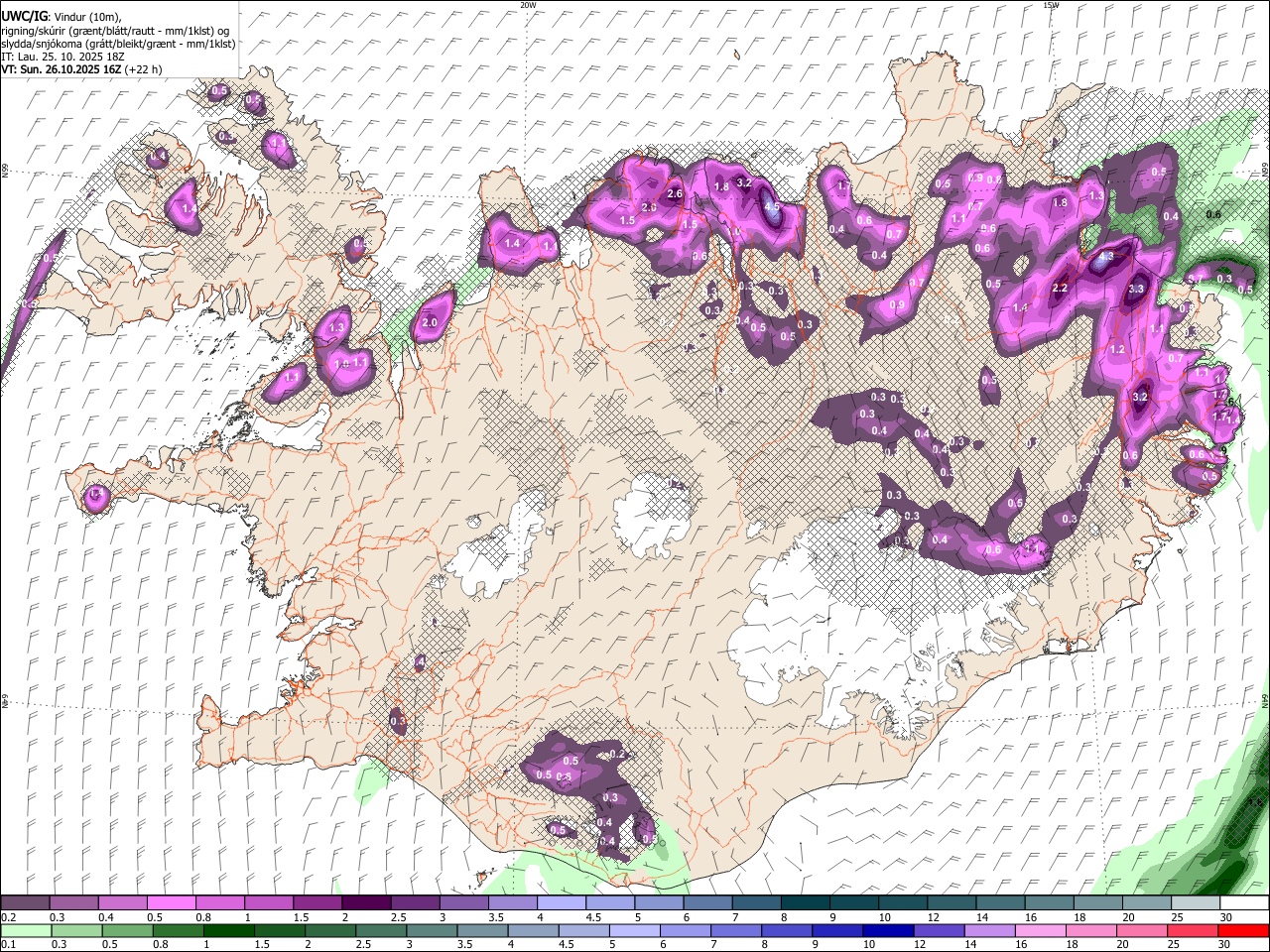This screenshot has height=952, width=1270.
Task: Click the 'slydda/snjókoma' legend description line
Action: pos(118,44)
